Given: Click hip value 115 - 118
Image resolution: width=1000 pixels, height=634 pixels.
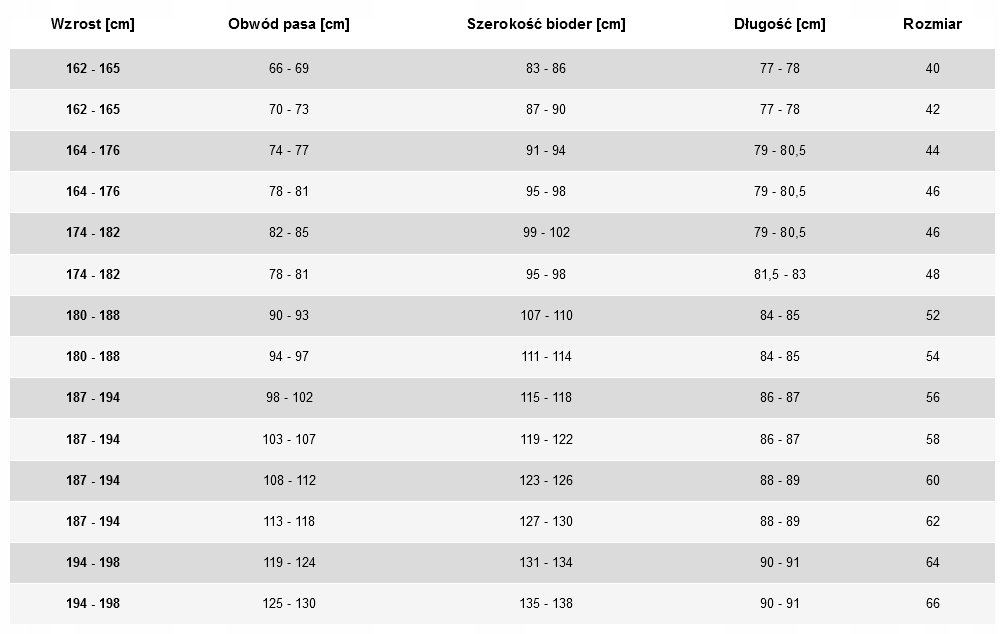Looking at the screenshot, I should (546, 397).
